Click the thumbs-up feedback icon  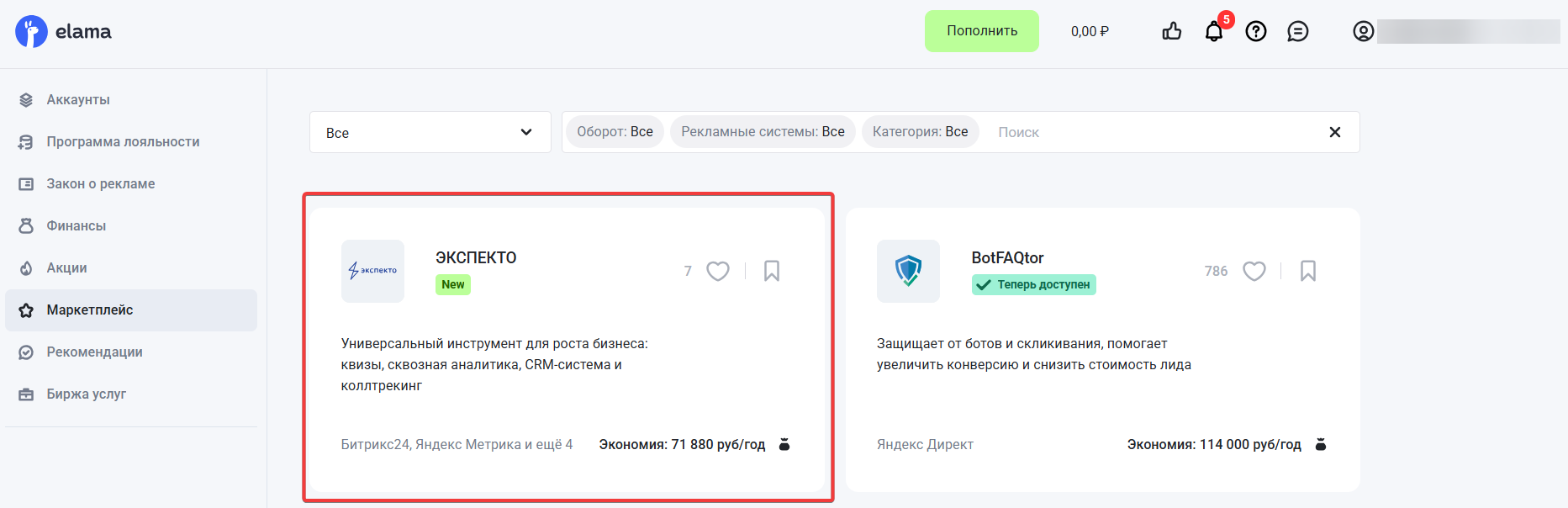pos(1171,32)
